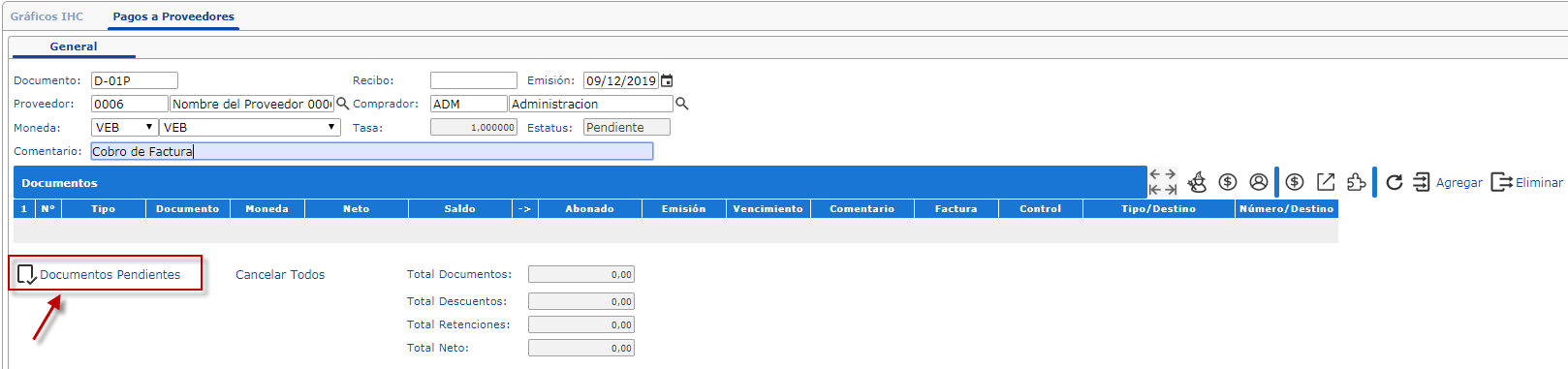
Task: Open the wizard assistant icon
Action: (x=1198, y=182)
